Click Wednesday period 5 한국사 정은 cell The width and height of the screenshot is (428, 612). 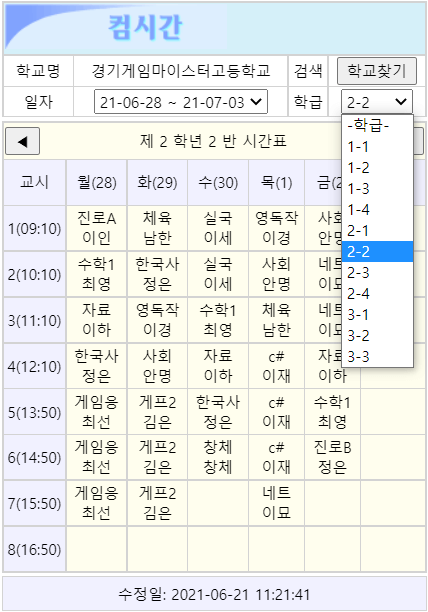(218, 412)
